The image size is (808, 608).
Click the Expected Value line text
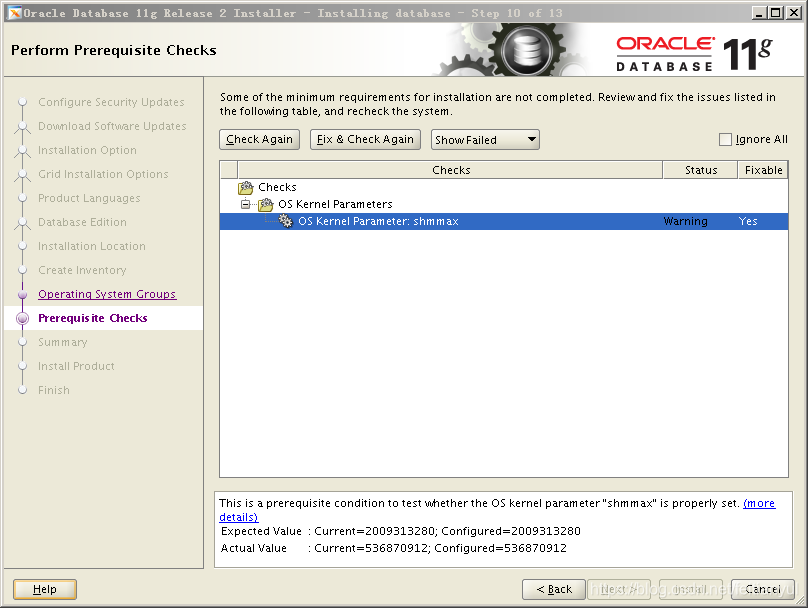click(401, 531)
